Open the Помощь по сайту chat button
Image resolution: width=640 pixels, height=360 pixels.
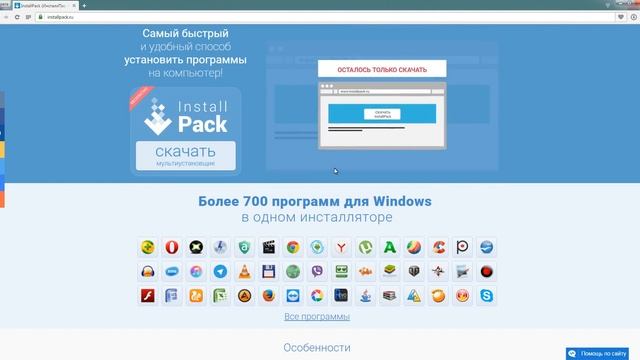point(597,353)
